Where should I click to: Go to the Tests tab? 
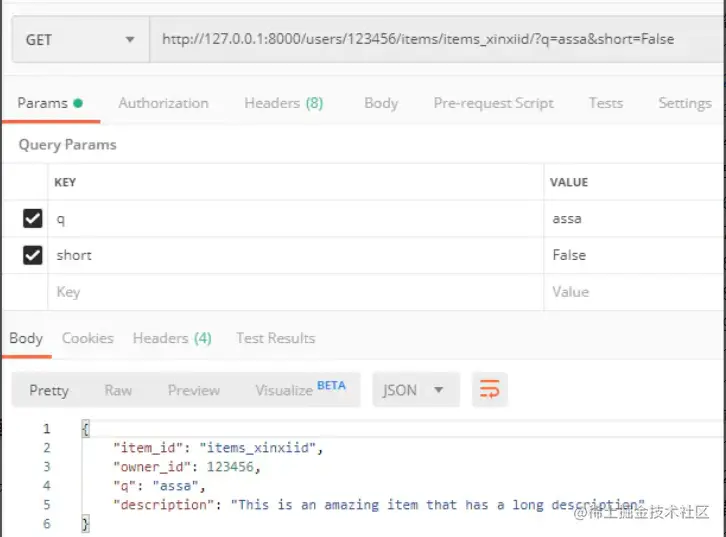coord(606,103)
